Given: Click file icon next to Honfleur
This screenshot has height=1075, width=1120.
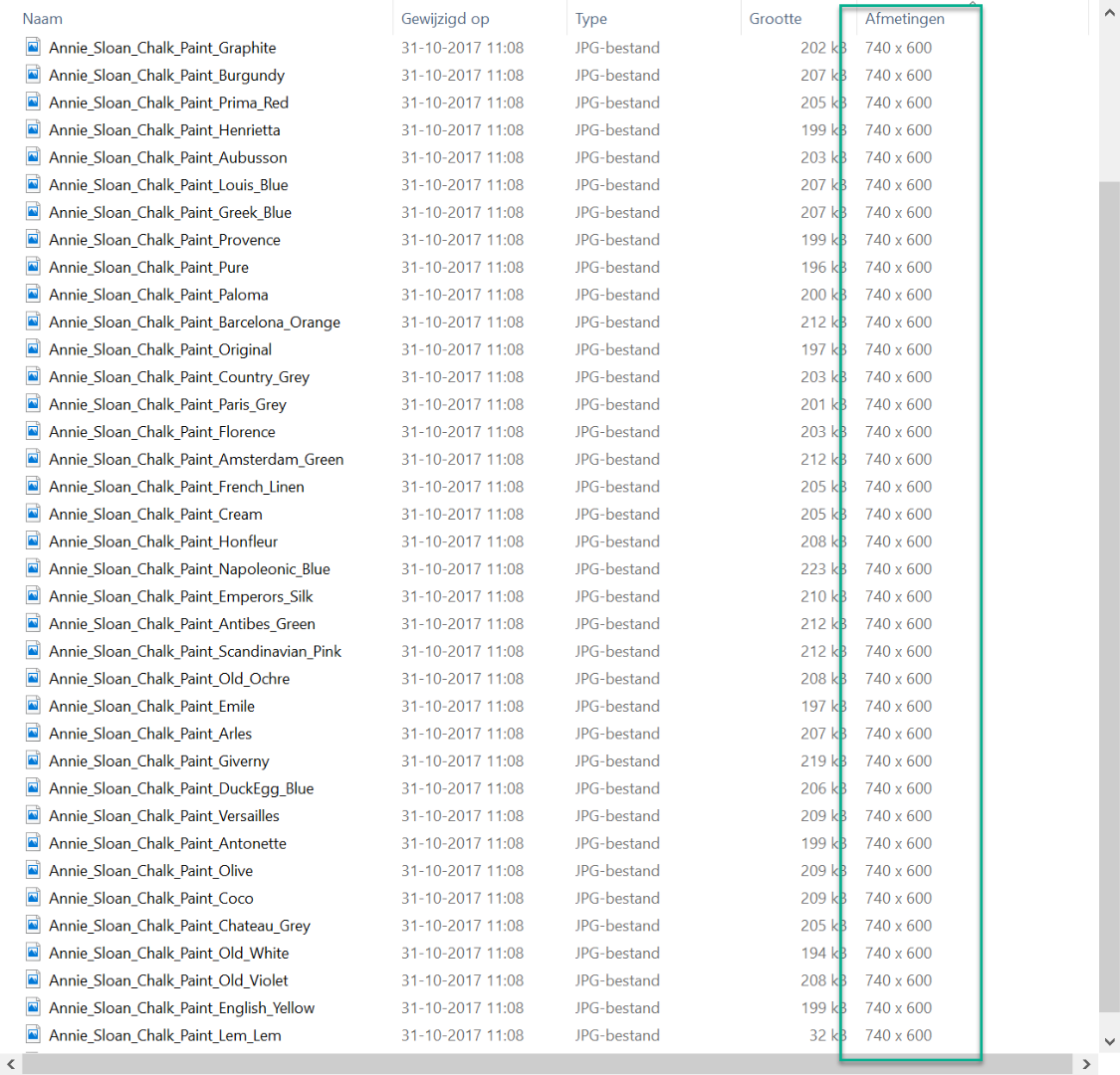Looking at the screenshot, I should [33, 540].
